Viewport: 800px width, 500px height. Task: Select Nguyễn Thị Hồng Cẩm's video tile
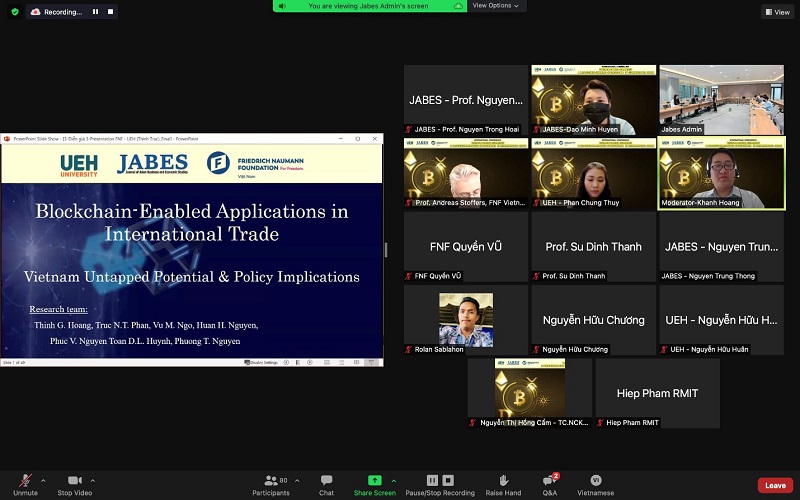(530, 393)
